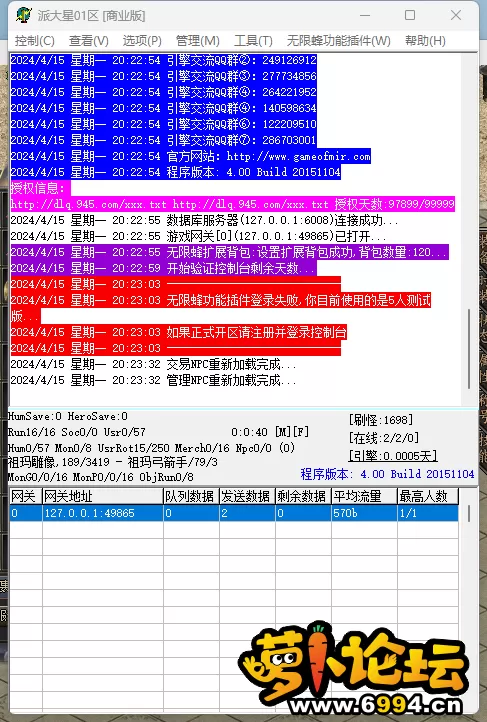
Task: Click the [M] indicator in status area
Action: pos(283,432)
